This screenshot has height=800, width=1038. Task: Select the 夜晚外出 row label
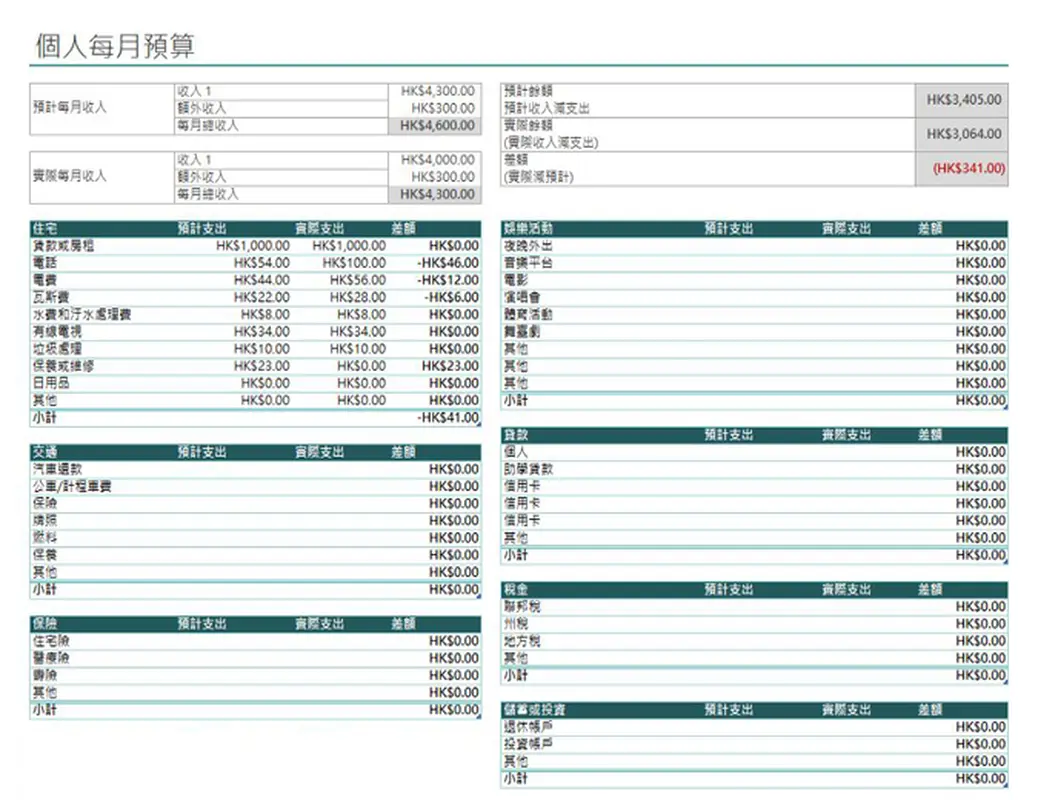pyautogui.click(x=528, y=246)
